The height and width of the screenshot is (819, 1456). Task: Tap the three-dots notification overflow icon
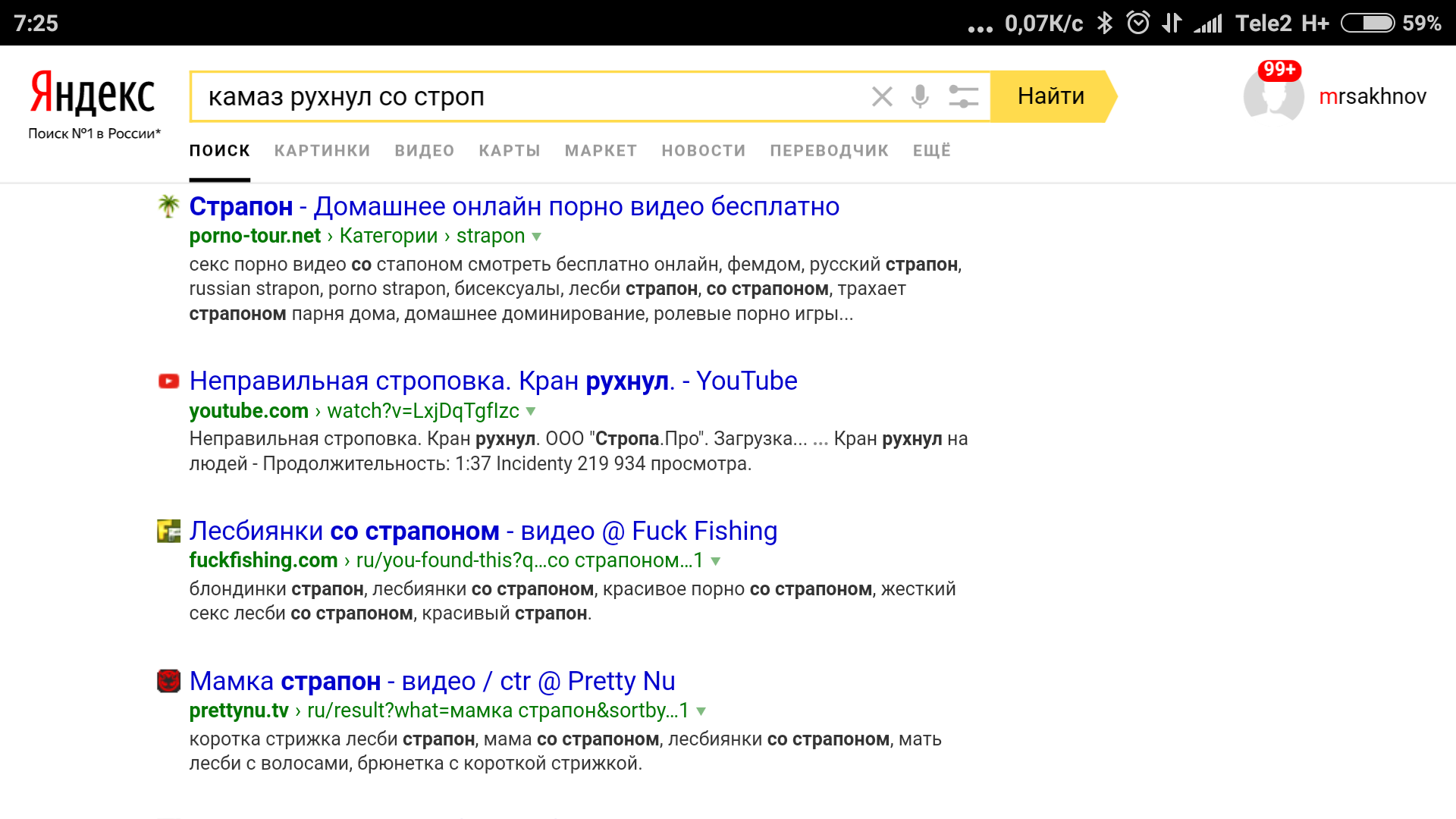[x=980, y=30]
